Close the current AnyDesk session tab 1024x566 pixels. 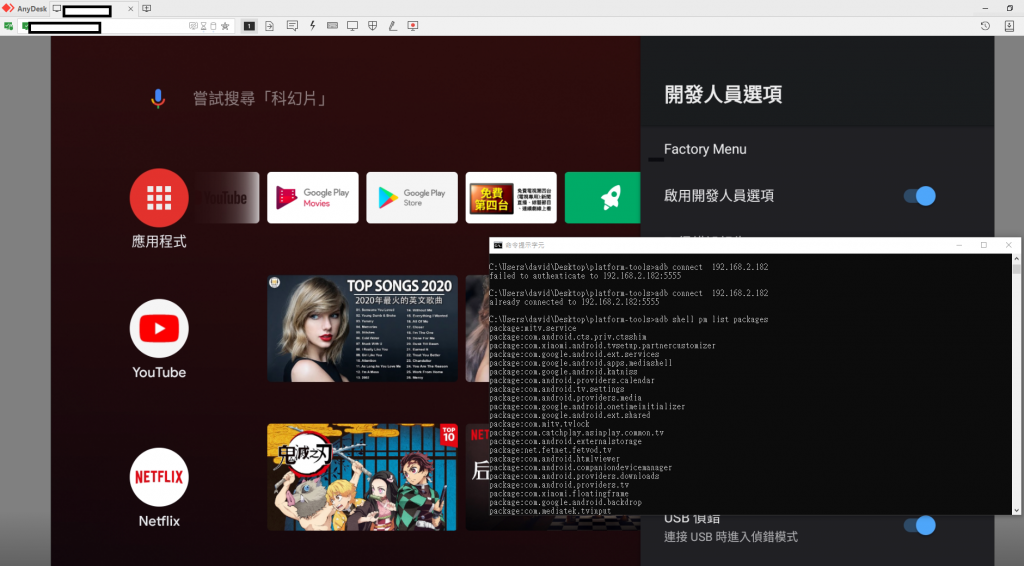coord(129,8)
